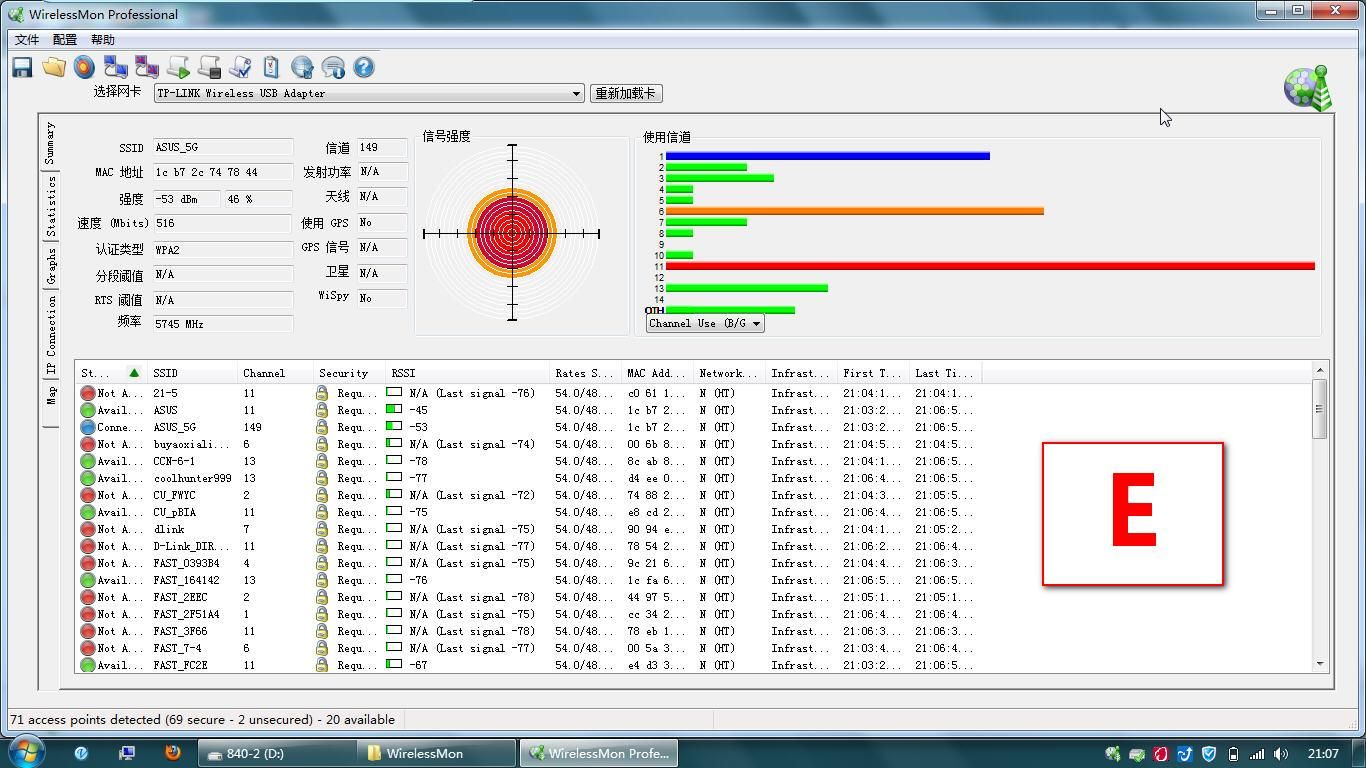Open the adapter selection dropdown

coord(576,94)
